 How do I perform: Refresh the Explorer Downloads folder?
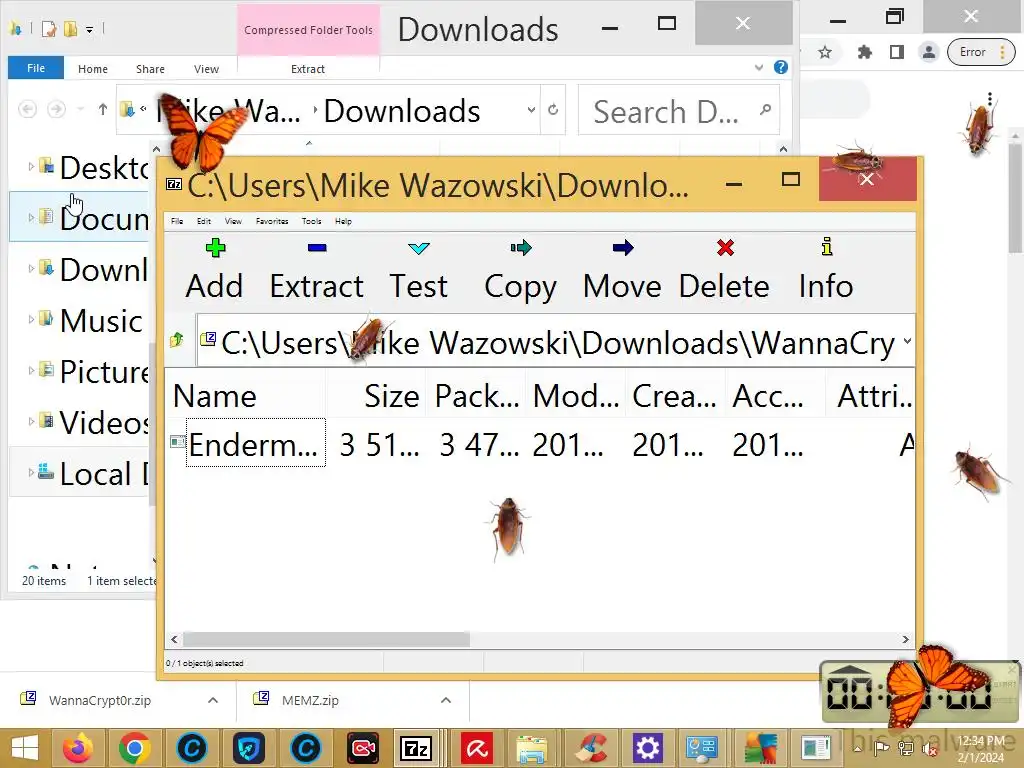(553, 110)
